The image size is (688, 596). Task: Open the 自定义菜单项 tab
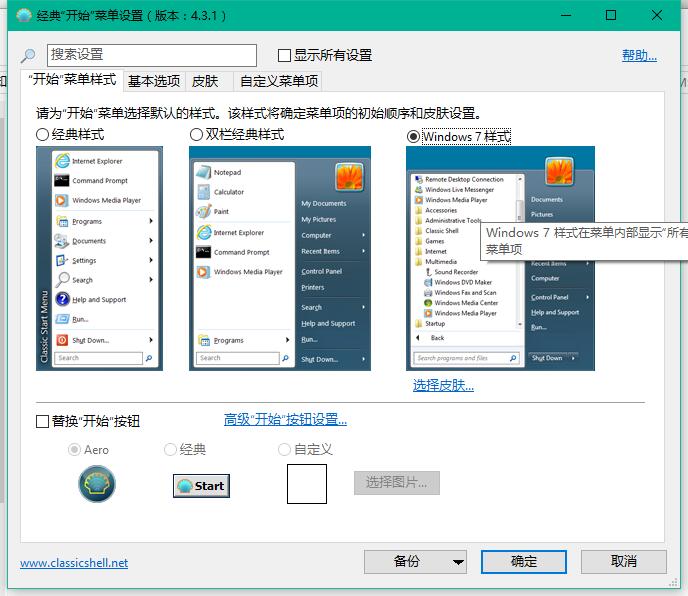279,82
